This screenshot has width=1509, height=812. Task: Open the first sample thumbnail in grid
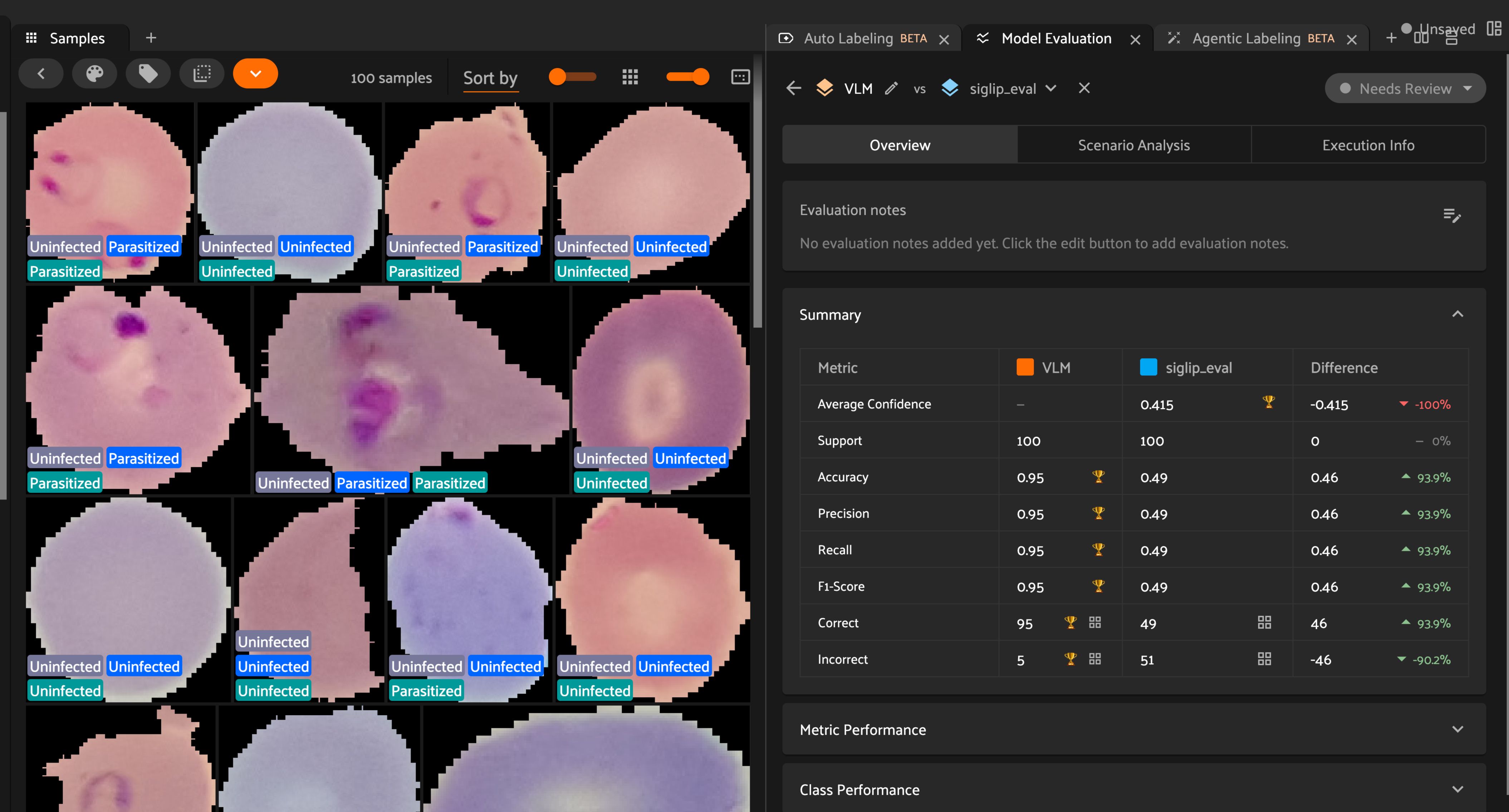pos(109,192)
